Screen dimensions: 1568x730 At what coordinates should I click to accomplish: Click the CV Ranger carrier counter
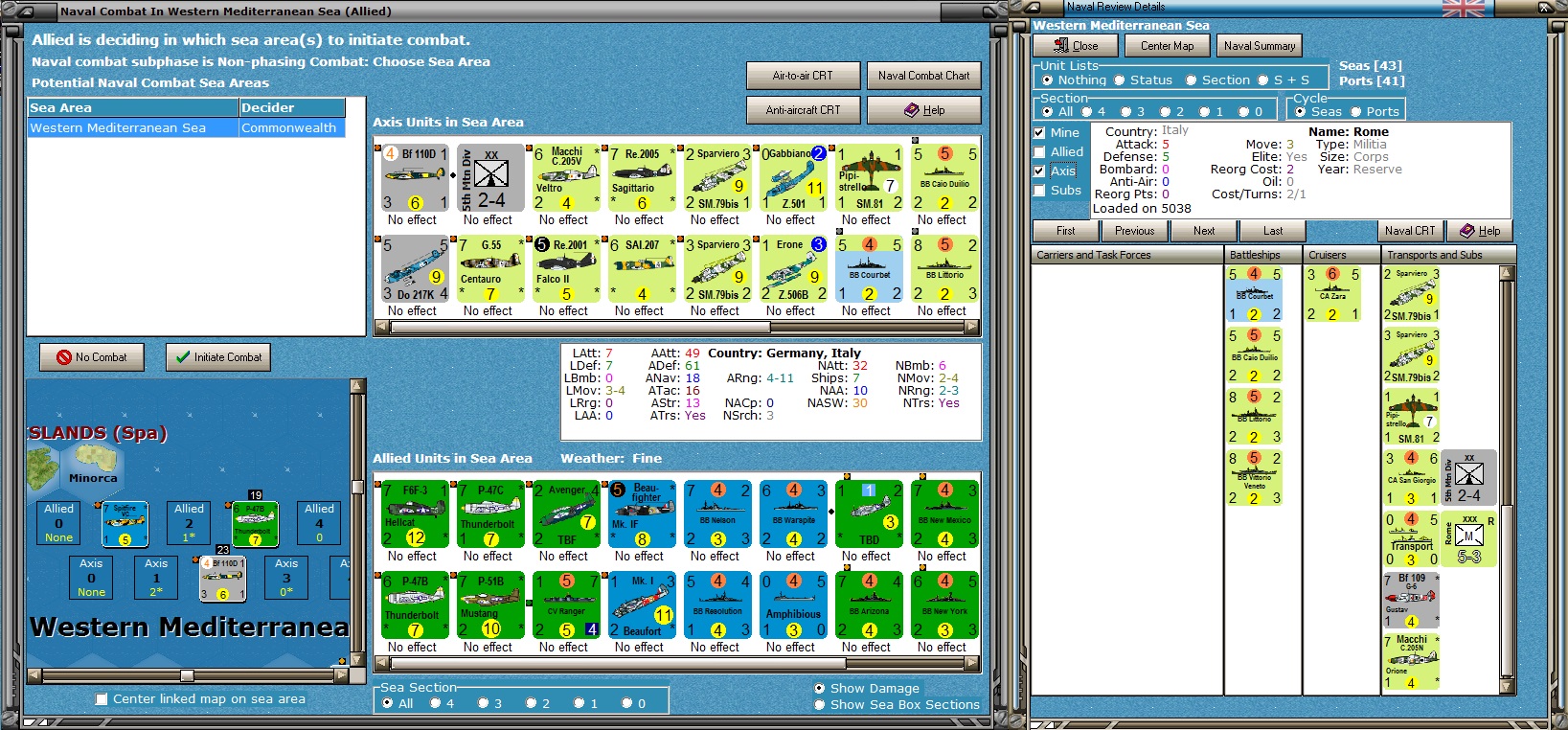pos(567,605)
